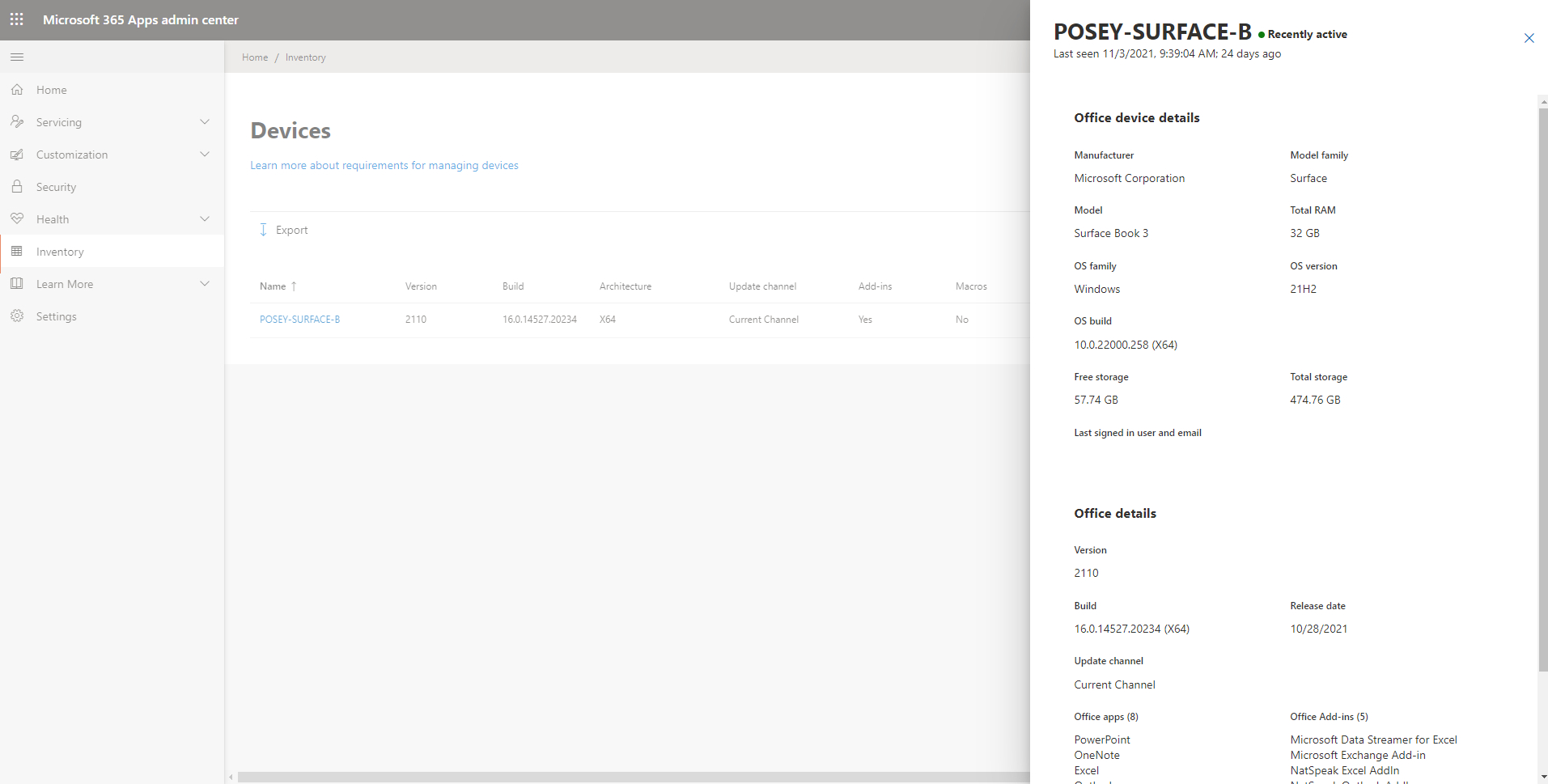Sort by the Macros column header

[x=971, y=286]
